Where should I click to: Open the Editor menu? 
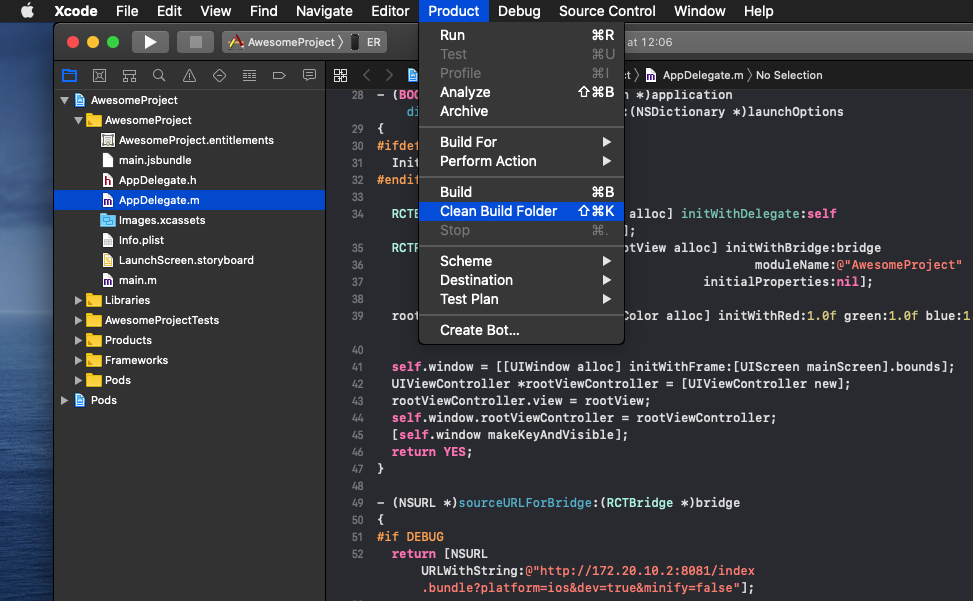click(x=390, y=11)
